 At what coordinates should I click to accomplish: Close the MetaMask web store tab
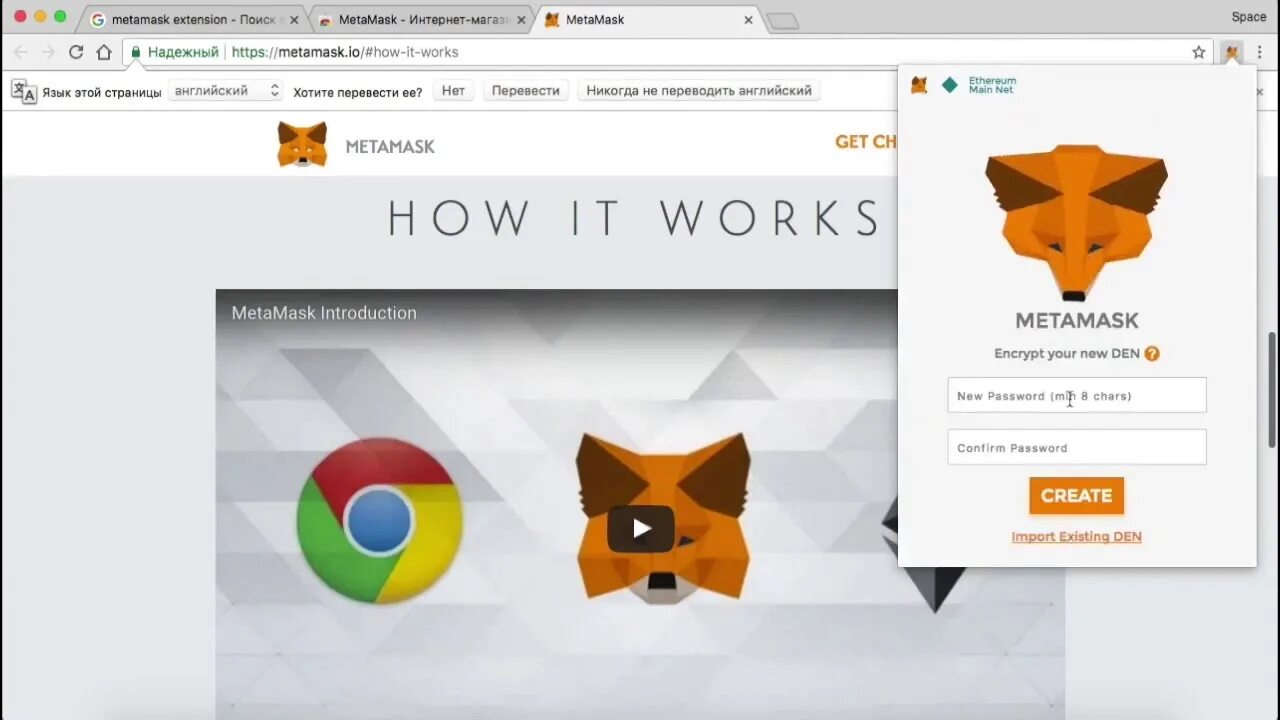pyautogui.click(x=521, y=19)
